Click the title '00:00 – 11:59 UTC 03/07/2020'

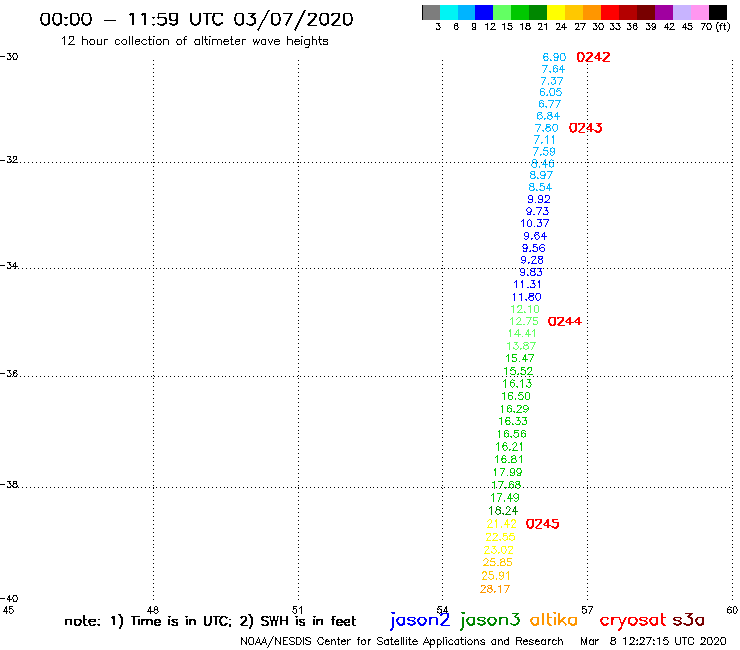coord(196,20)
